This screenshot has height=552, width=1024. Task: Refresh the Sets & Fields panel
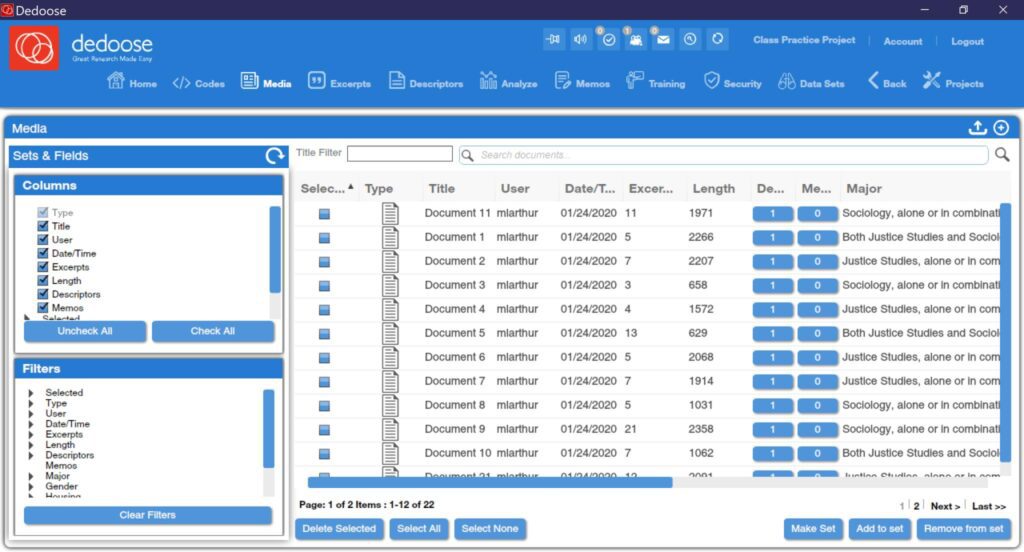tap(275, 155)
